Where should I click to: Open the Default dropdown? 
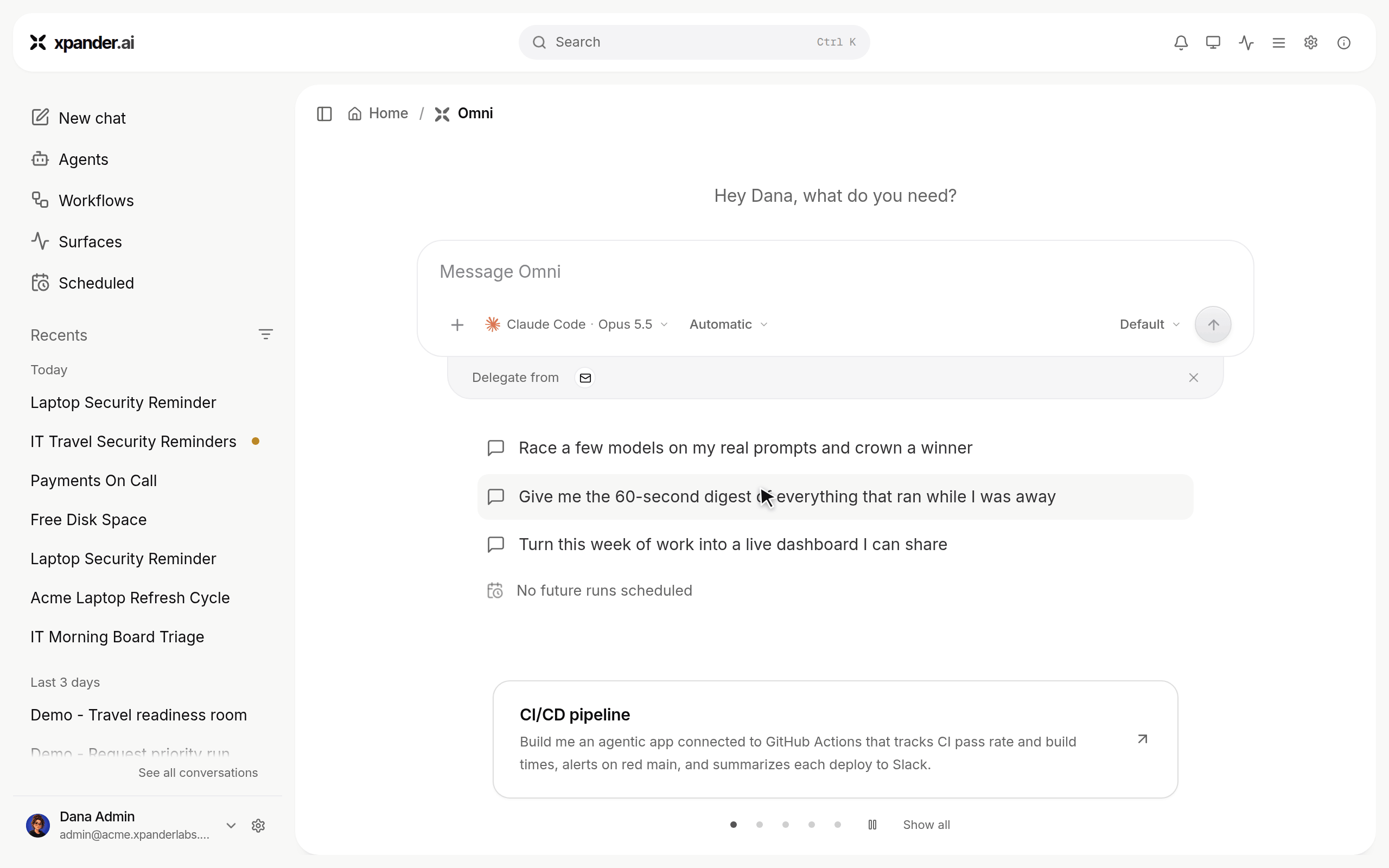point(1150,324)
